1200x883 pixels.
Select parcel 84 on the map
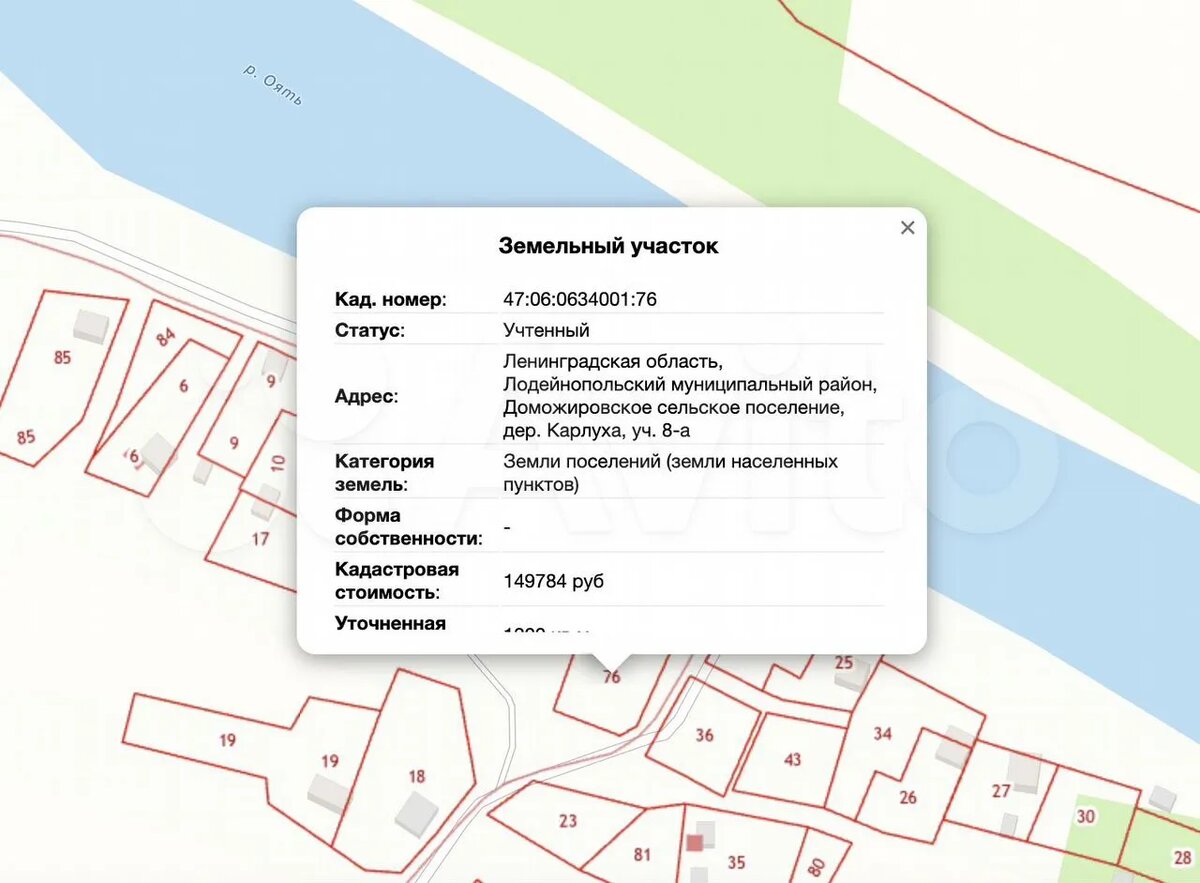[166, 337]
